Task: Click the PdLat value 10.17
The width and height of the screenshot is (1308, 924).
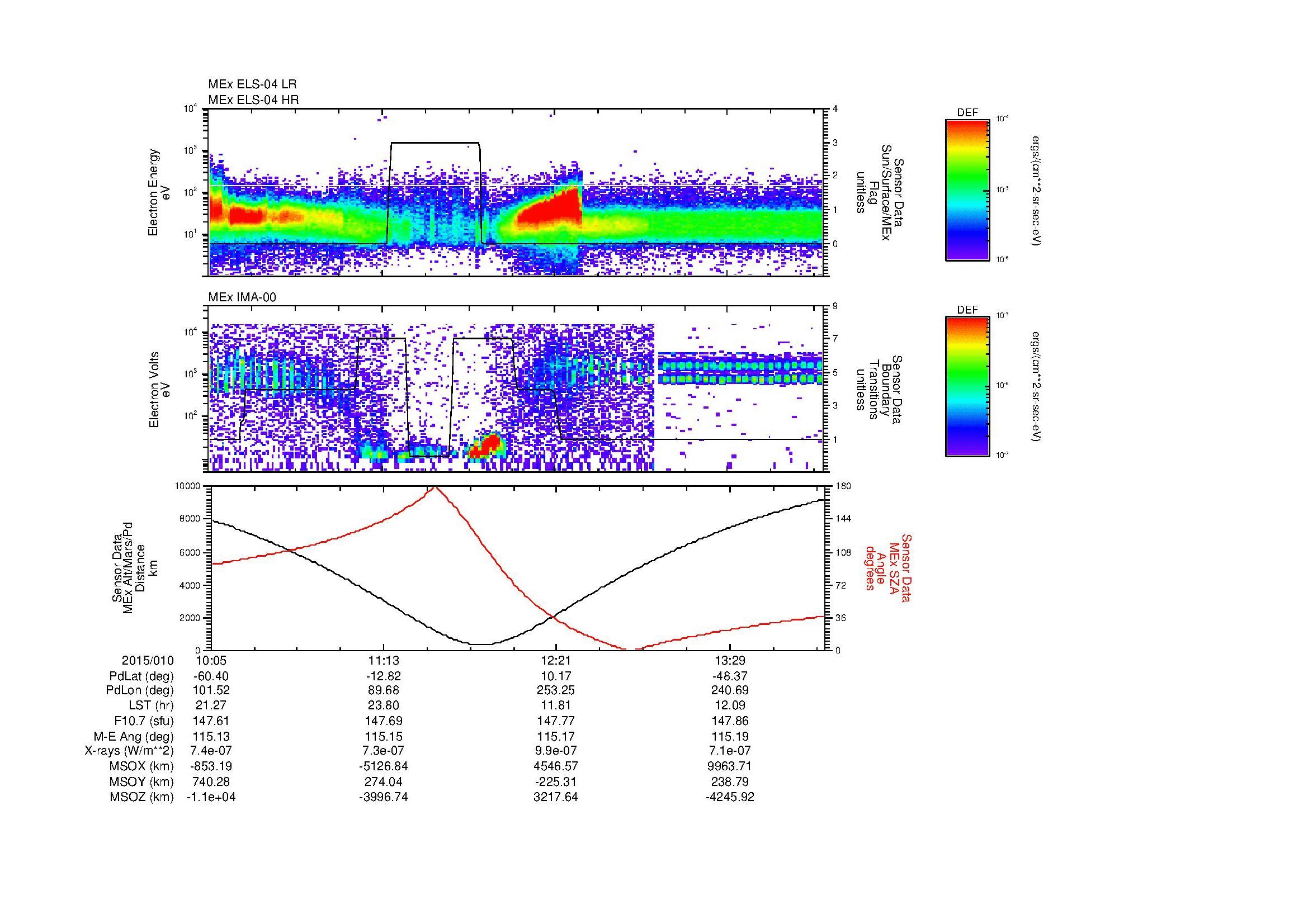Action: (x=555, y=676)
